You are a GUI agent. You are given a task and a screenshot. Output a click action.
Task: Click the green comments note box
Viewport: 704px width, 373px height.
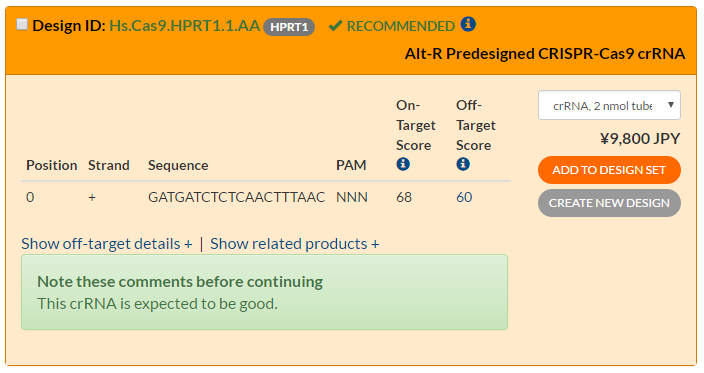pyautogui.click(x=264, y=292)
